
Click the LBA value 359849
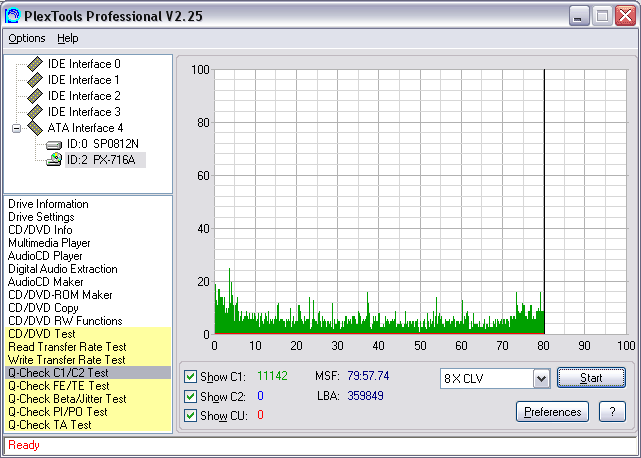point(365,396)
